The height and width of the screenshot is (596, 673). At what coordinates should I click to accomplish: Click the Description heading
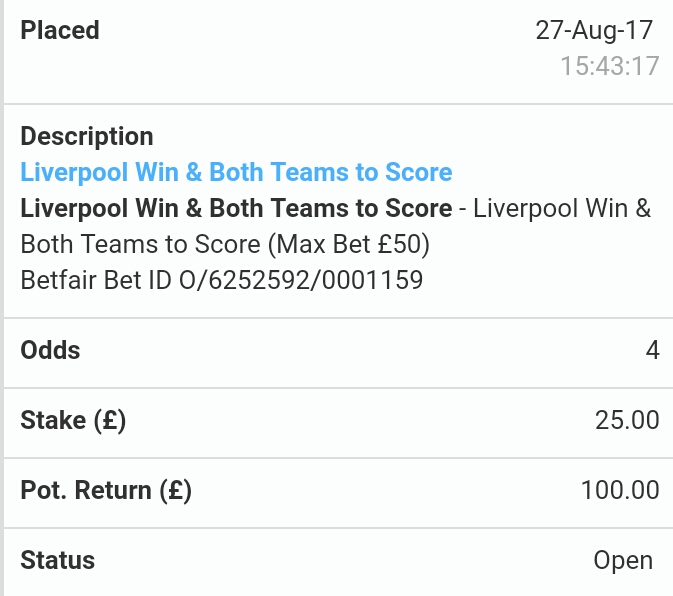(x=87, y=136)
